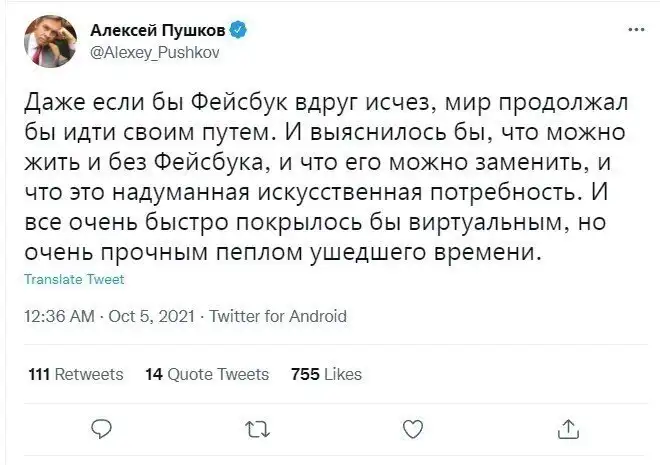Like the tweet with the heart icon
This screenshot has height=465, width=660.
point(411,428)
